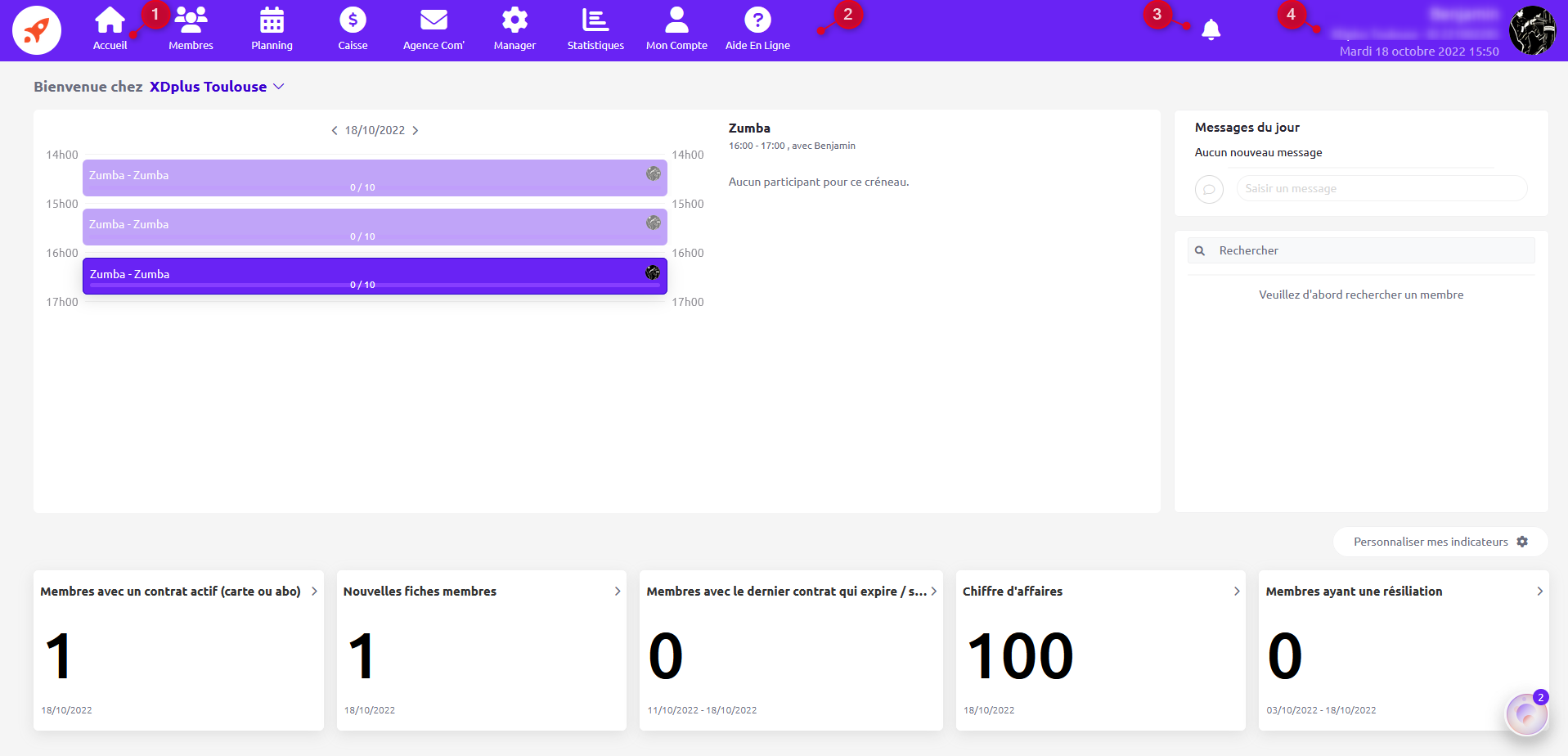Click Personnaliser mes indicateurs button
Screen dimensions: 1568x756
click(1440, 542)
